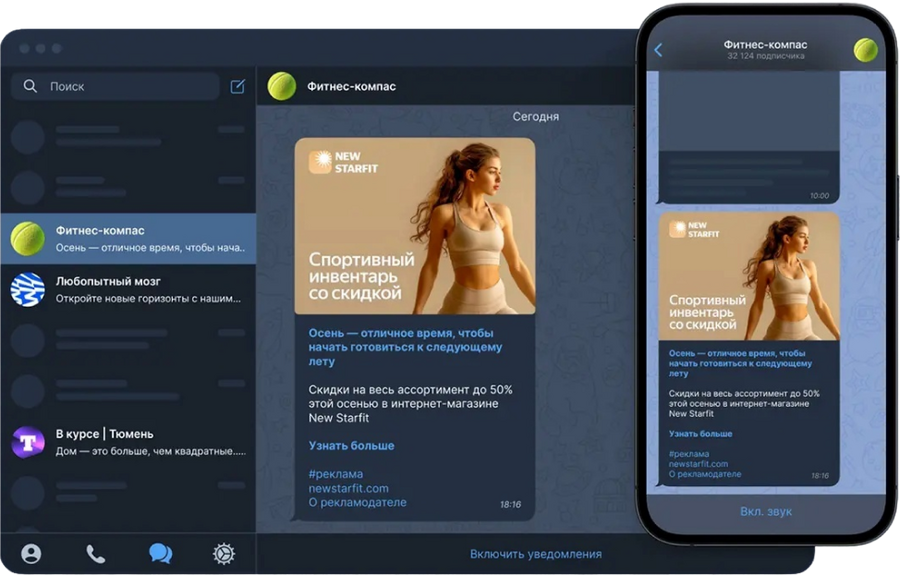Click the Включить уведомления button

pos(536,554)
